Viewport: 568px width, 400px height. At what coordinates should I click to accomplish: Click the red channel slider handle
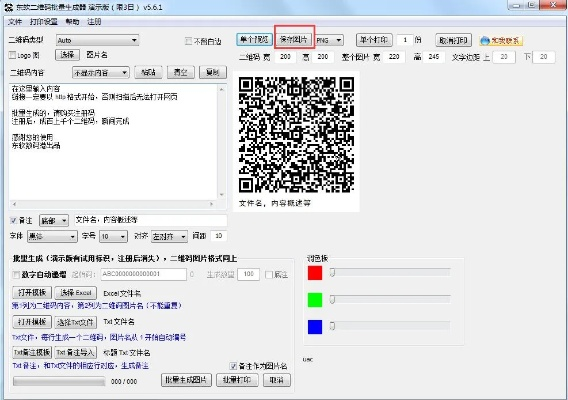(x=332, y=272)
